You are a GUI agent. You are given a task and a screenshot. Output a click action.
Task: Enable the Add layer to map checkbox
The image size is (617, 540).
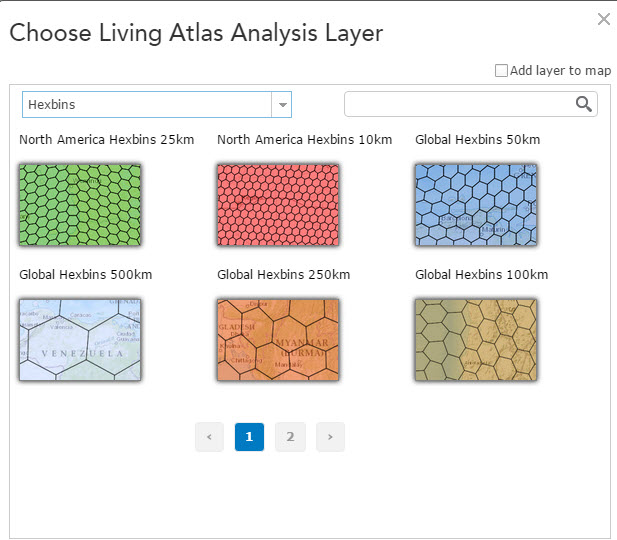coord(502,71)
